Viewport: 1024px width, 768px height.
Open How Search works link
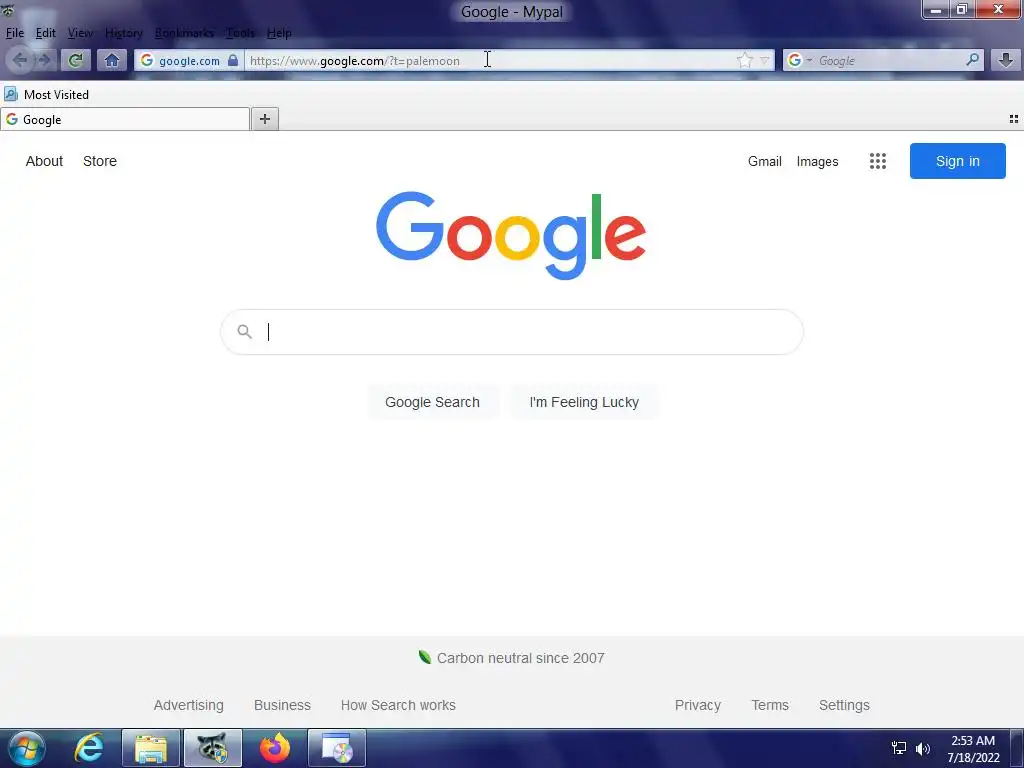coord(398,705)
